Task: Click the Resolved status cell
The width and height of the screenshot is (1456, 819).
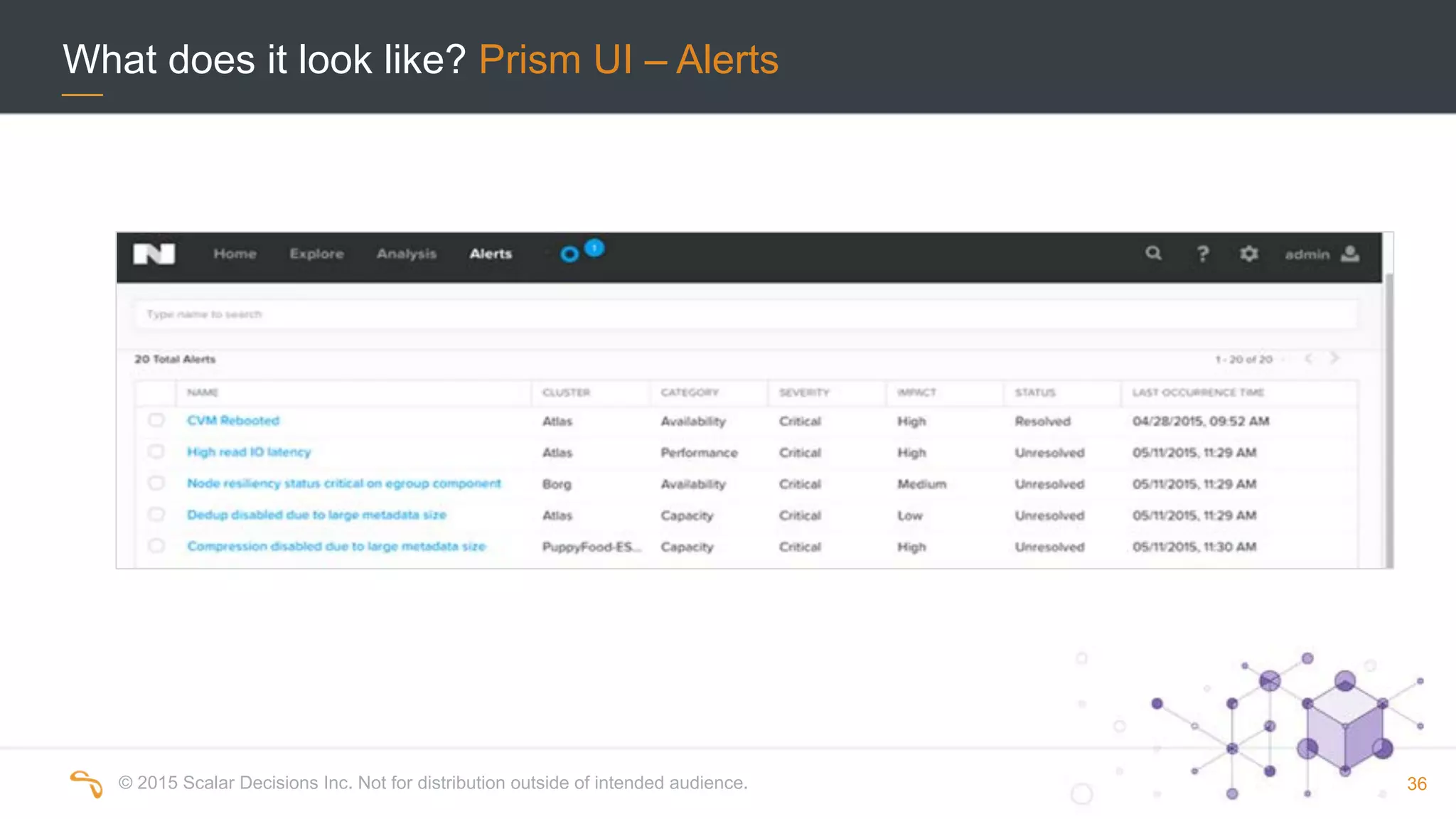Action: 1042,422
